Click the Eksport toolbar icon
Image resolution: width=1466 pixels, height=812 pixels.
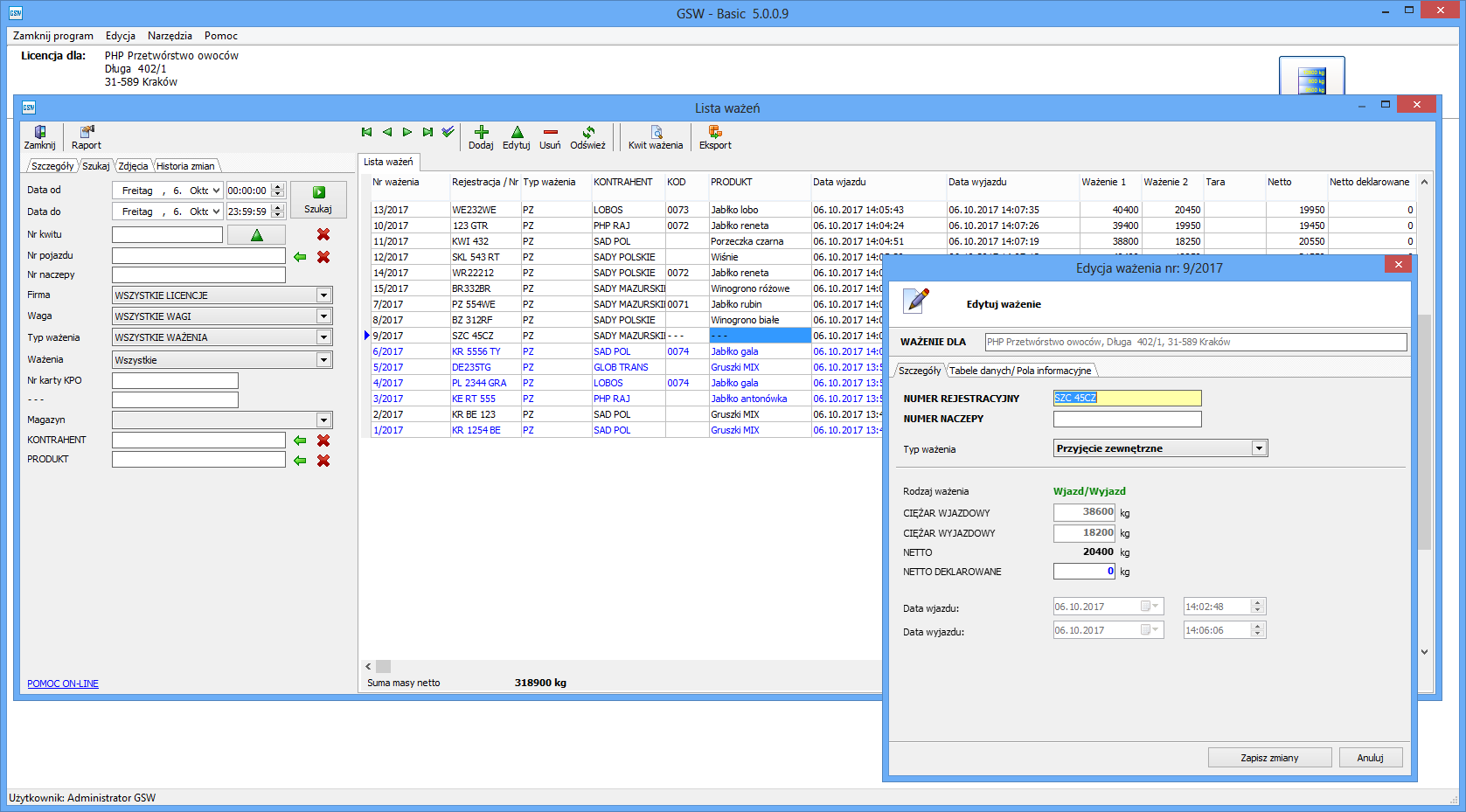click(x=715, y=133)
